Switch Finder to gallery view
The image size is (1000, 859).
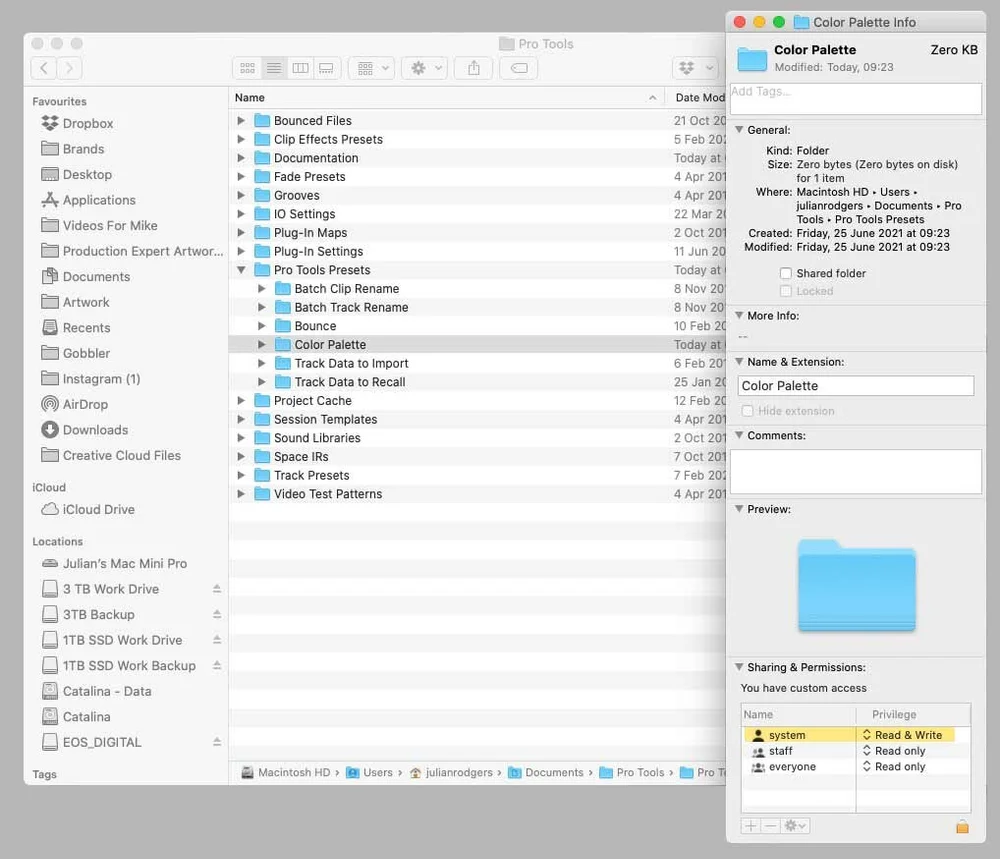pos(326,68)
